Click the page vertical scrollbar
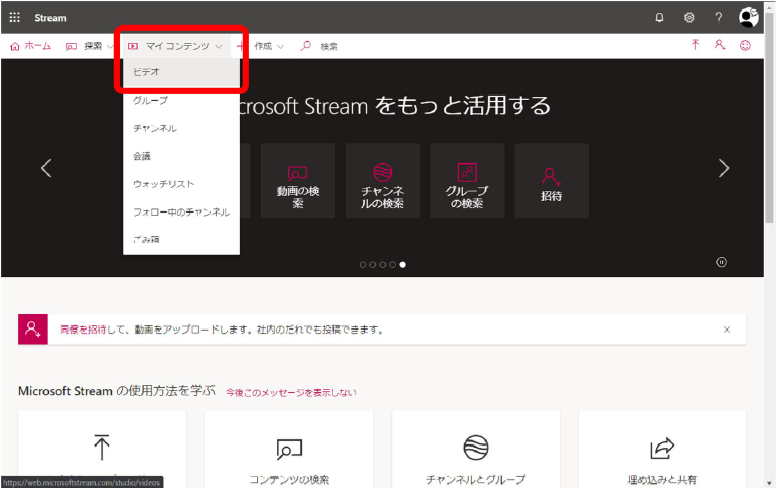The height and width of the screenshot is (488, 777). pyautogui.click(x=769, y=116)
